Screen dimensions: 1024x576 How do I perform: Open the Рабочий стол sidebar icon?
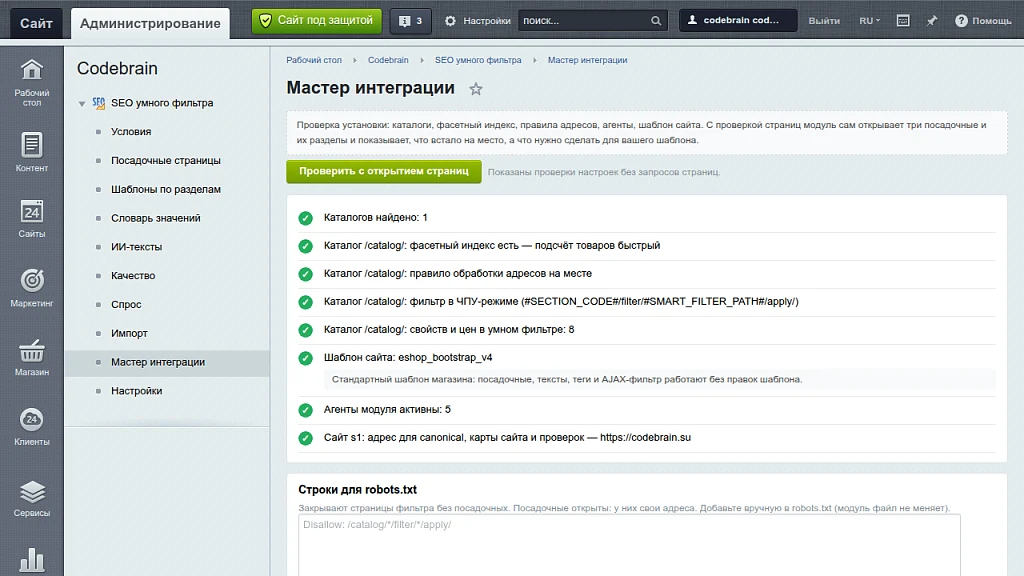pos(31,82)
